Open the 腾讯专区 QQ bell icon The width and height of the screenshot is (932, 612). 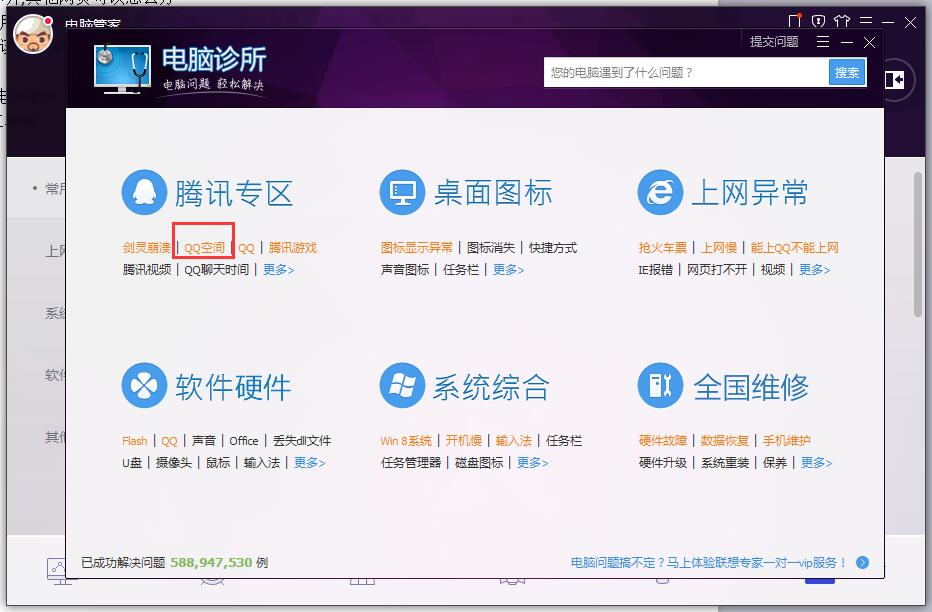pyautogui.click(x=144, y=192)
